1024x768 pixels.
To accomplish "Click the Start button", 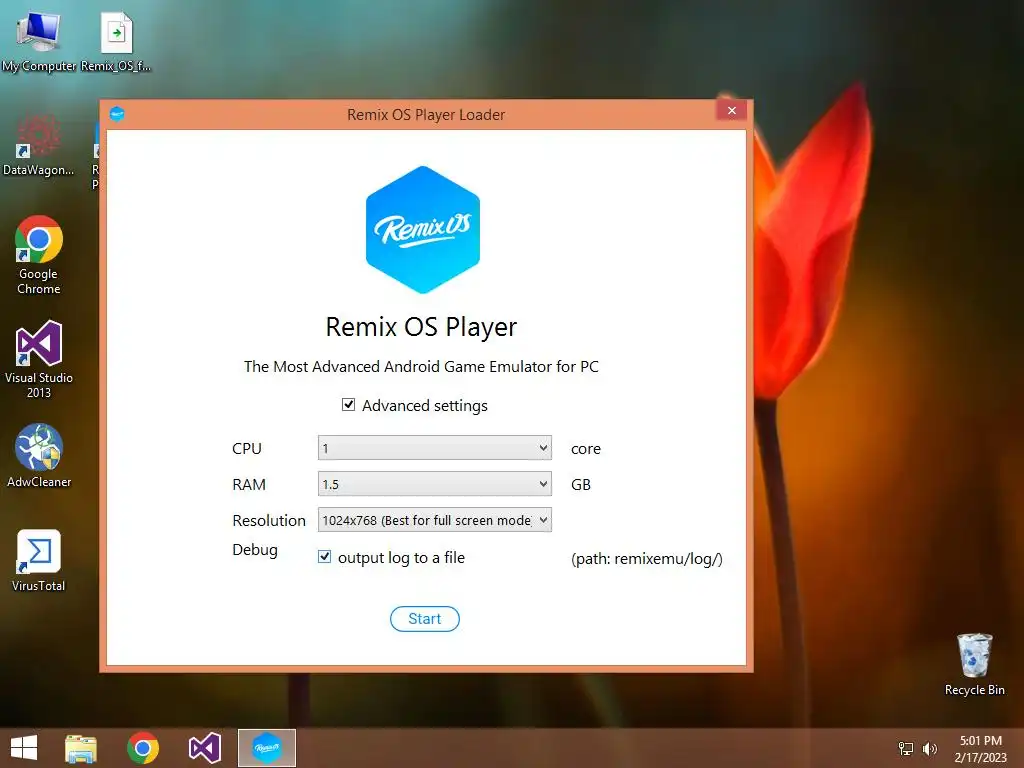I will (x=424, y=619).
